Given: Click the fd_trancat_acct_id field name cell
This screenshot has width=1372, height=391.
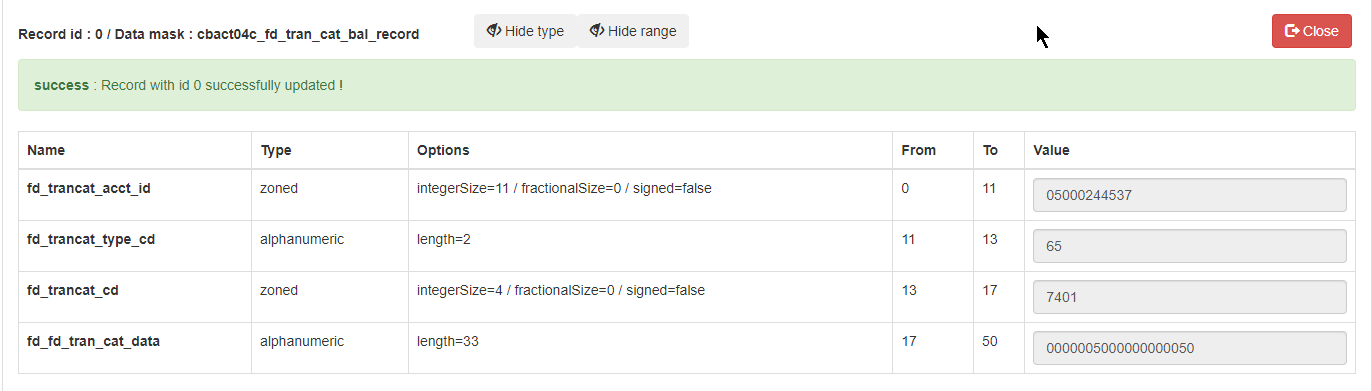Looking at the screenshot, I should coord(135,195).
